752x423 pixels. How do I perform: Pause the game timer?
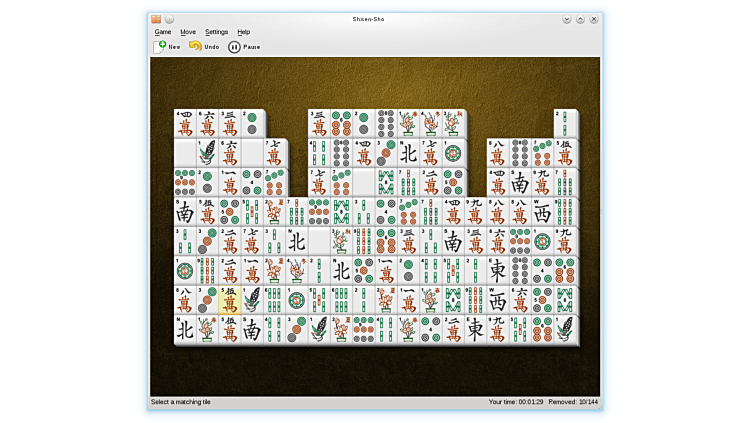pos(243,46)
